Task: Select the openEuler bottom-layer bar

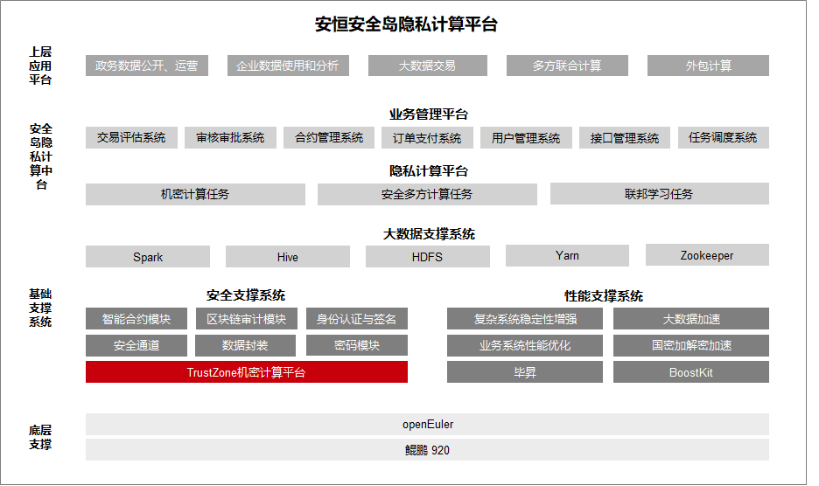Action: click(x=427, y=424)
